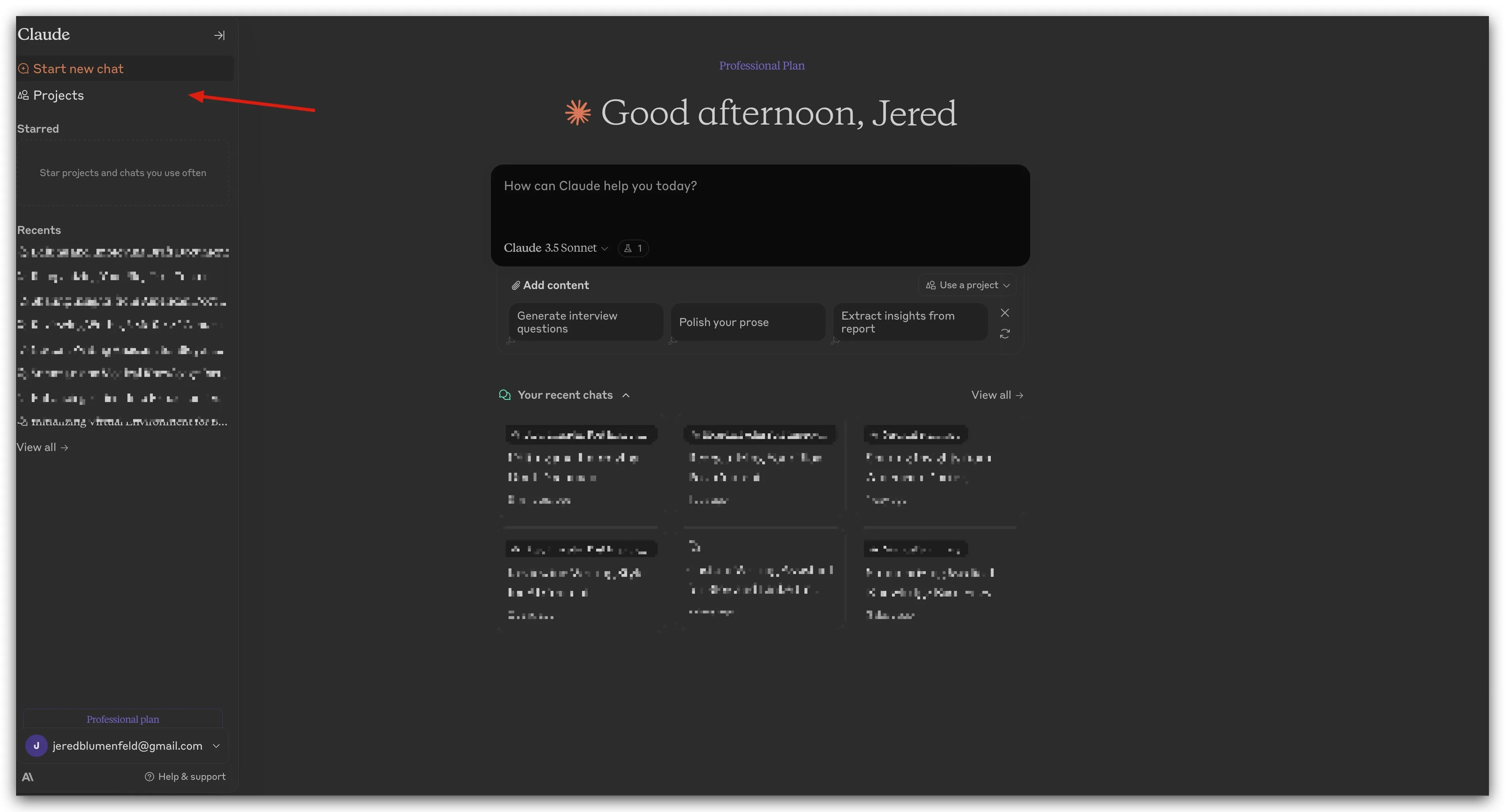The height and width of the screenshot is (812, 1505).
Task: Refresh suggestions with the cycle arrows icon
Action: tap(1004, 334)
